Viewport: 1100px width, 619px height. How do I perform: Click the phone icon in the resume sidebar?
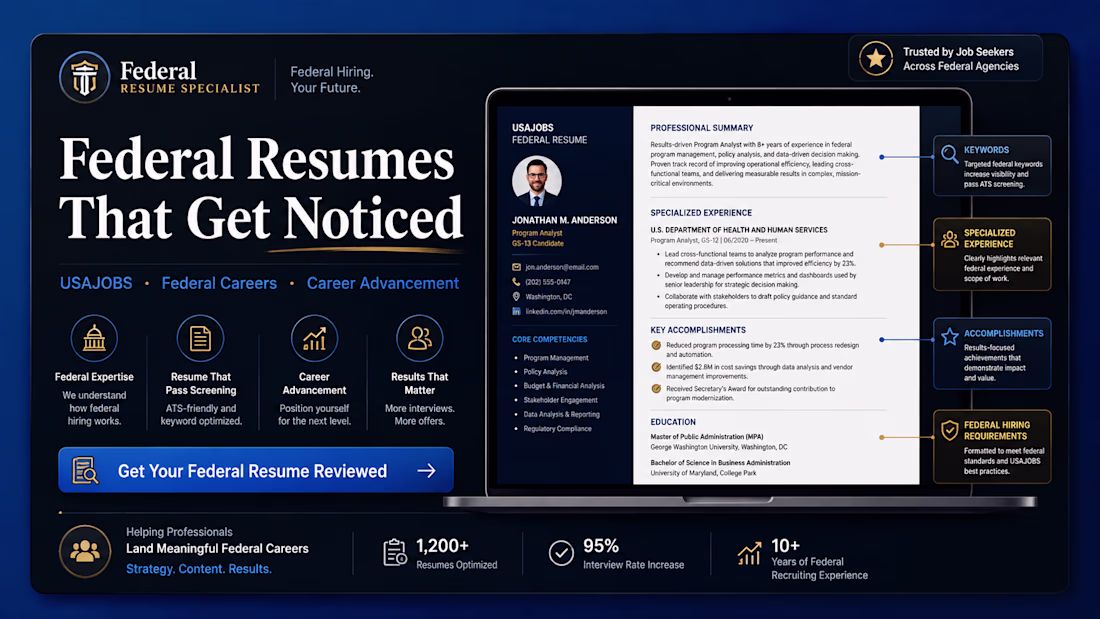[x=516, y=282]
